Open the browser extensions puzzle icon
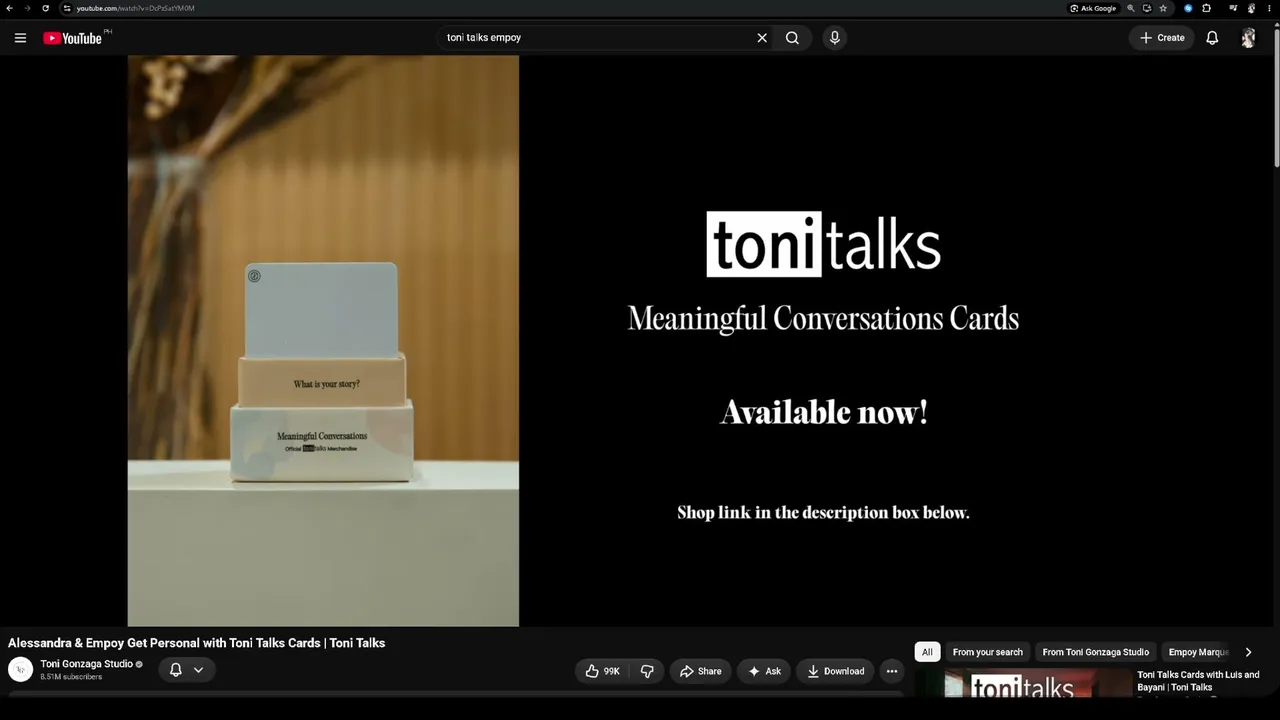1280x720 pixels. click(x=1207, y=8)
